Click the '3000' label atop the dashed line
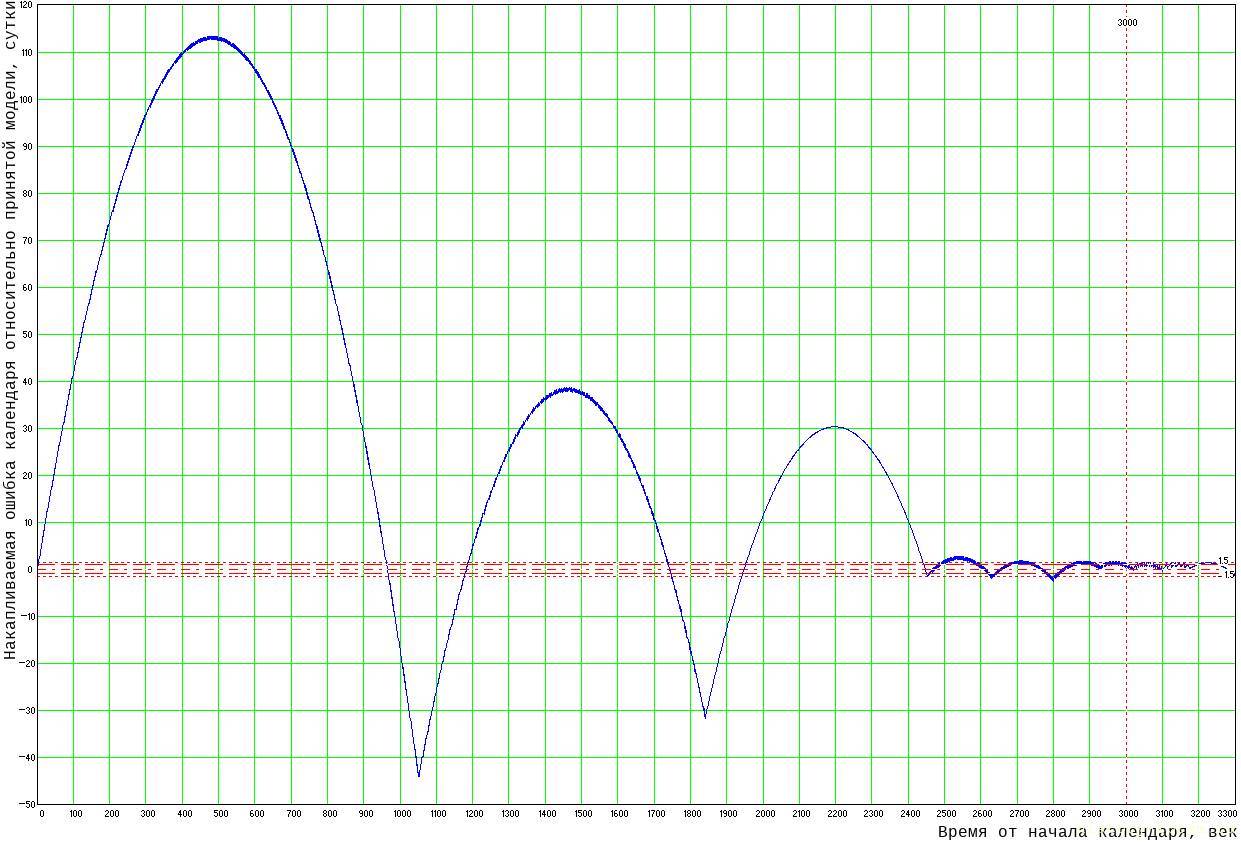 tap(1126, 22)
